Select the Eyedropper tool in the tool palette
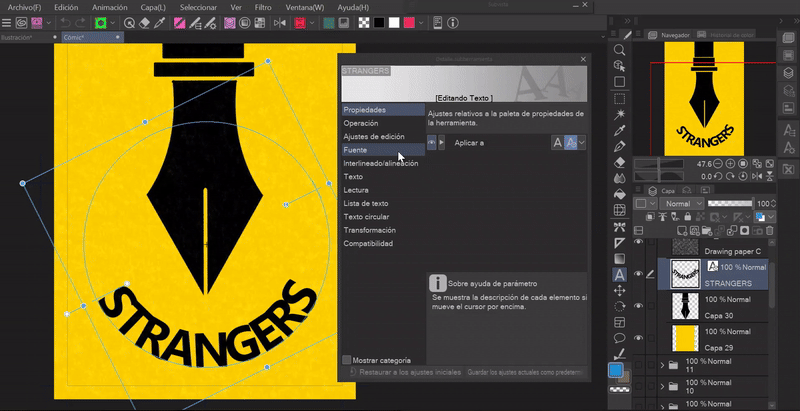800x411 pixels. 619,131
